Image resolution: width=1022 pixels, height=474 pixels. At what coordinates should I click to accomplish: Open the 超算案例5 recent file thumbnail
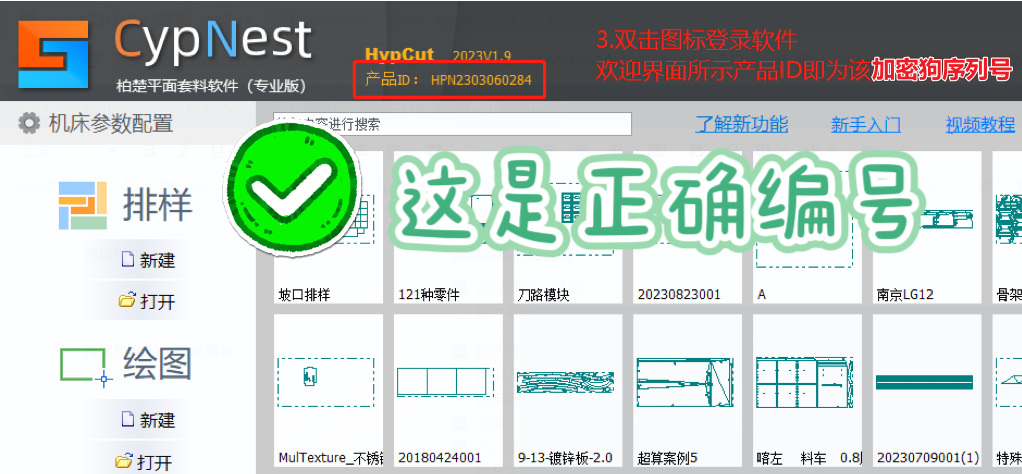pos(688,391)
